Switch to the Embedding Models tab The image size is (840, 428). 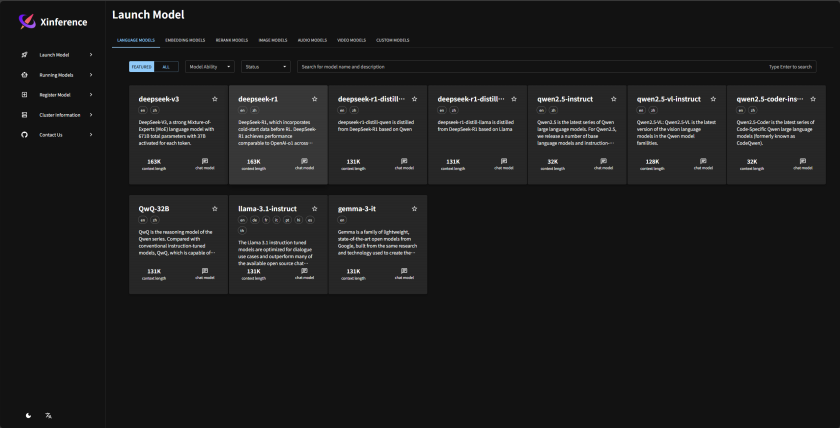point(185,40)
